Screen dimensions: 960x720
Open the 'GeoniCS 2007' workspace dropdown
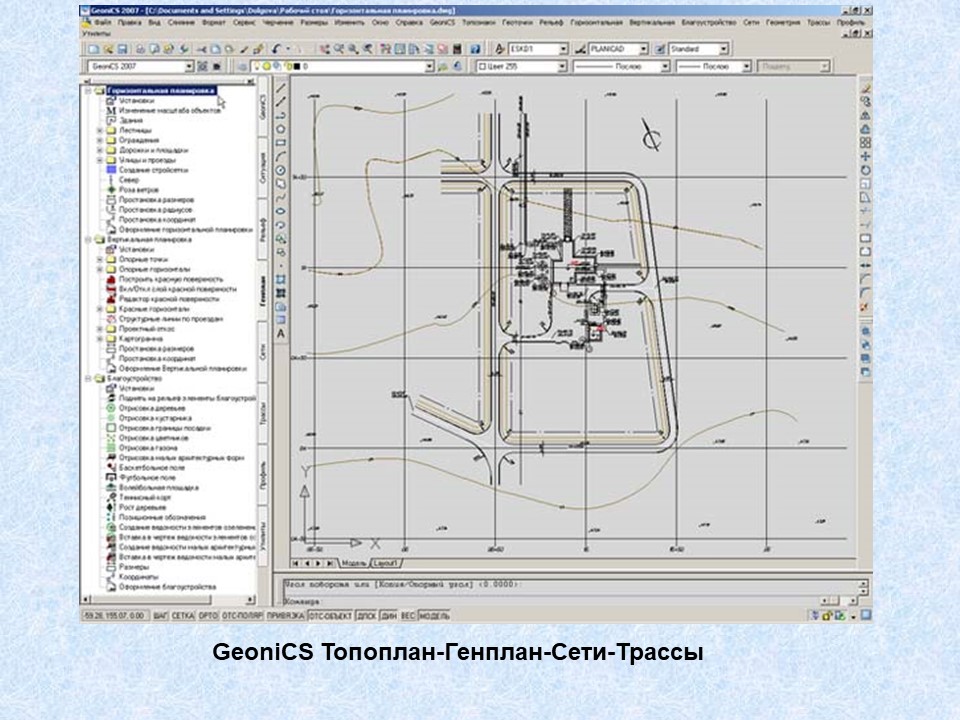[x=141, y=66]
